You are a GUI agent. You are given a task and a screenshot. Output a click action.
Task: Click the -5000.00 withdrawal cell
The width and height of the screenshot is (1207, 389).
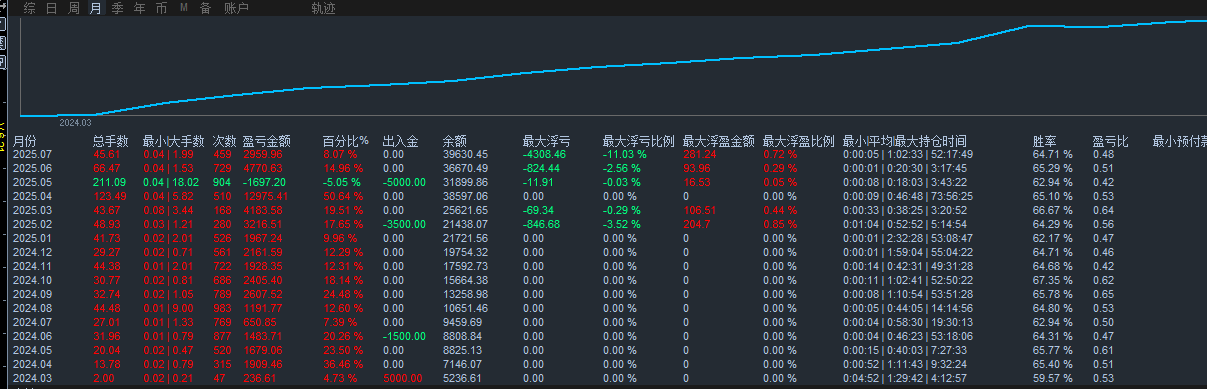[x=405, y=183]
